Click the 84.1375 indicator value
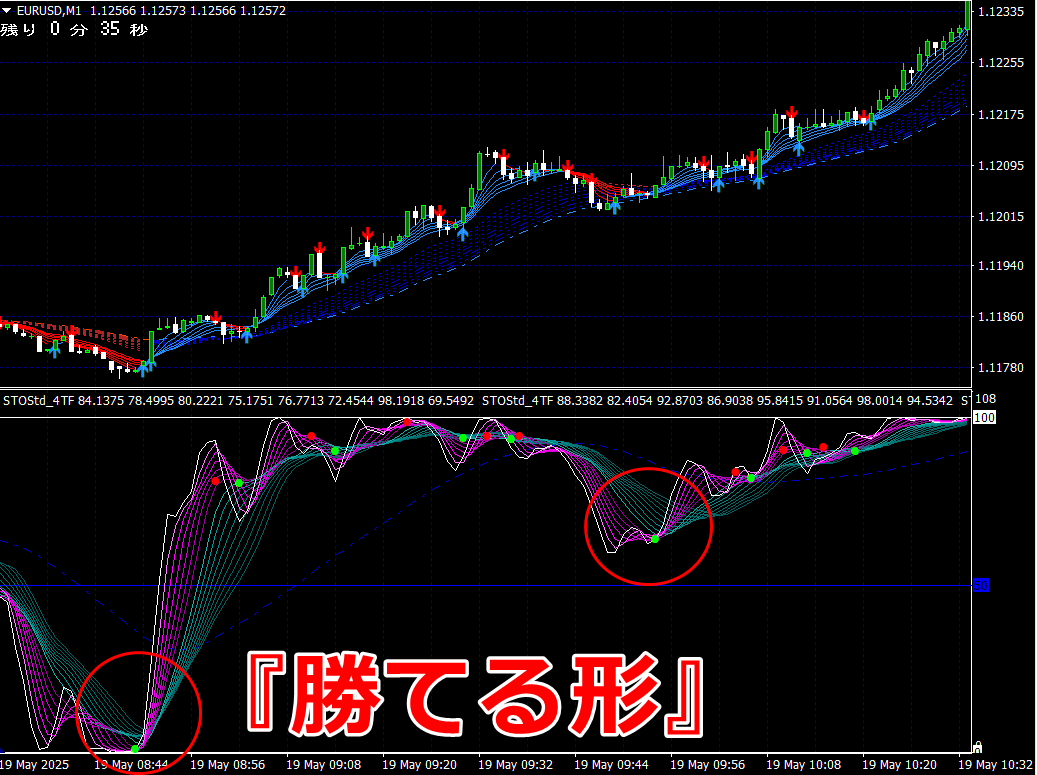Image resolution: width=1037 pixels, height=775 pixels. (101, 401)
